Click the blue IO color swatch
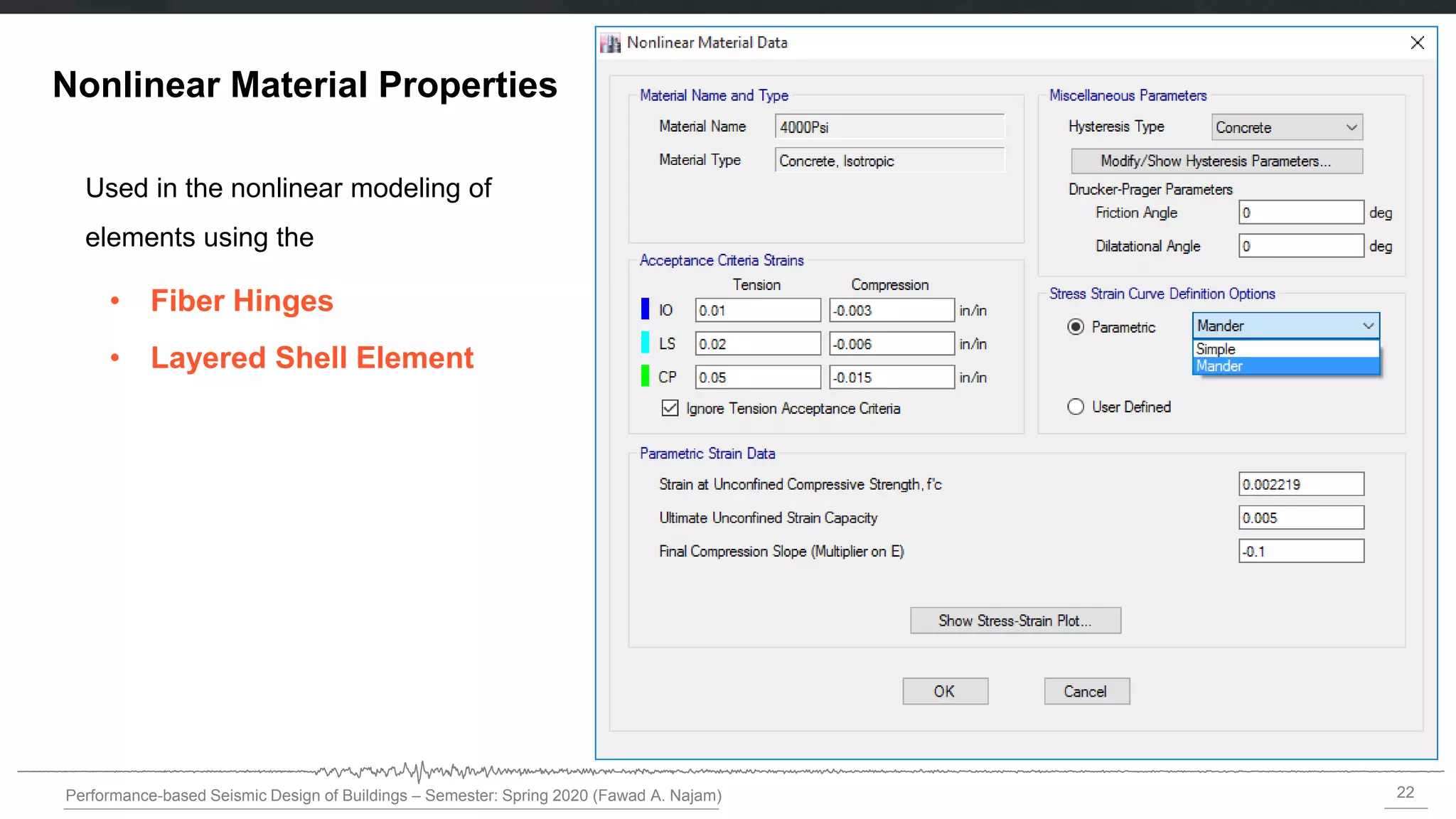This screenshot has height=819, width=1456. (x=645, y=309)
